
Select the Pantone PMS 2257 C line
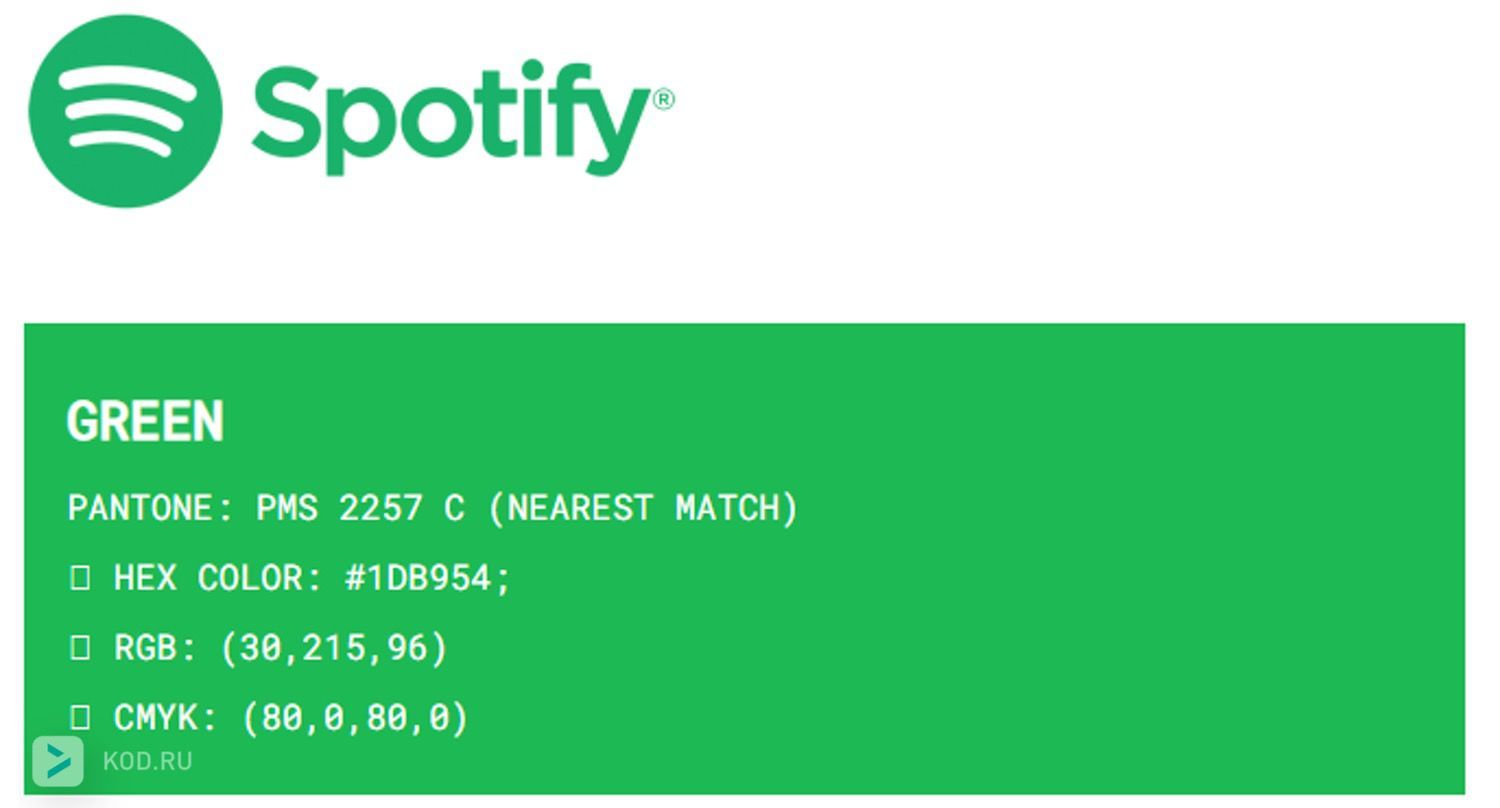pos(433,508)
